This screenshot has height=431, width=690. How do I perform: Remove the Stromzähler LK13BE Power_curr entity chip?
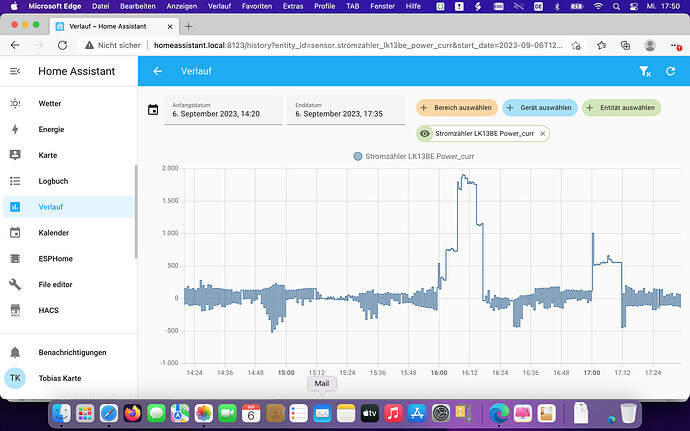[x=543, y=133]
